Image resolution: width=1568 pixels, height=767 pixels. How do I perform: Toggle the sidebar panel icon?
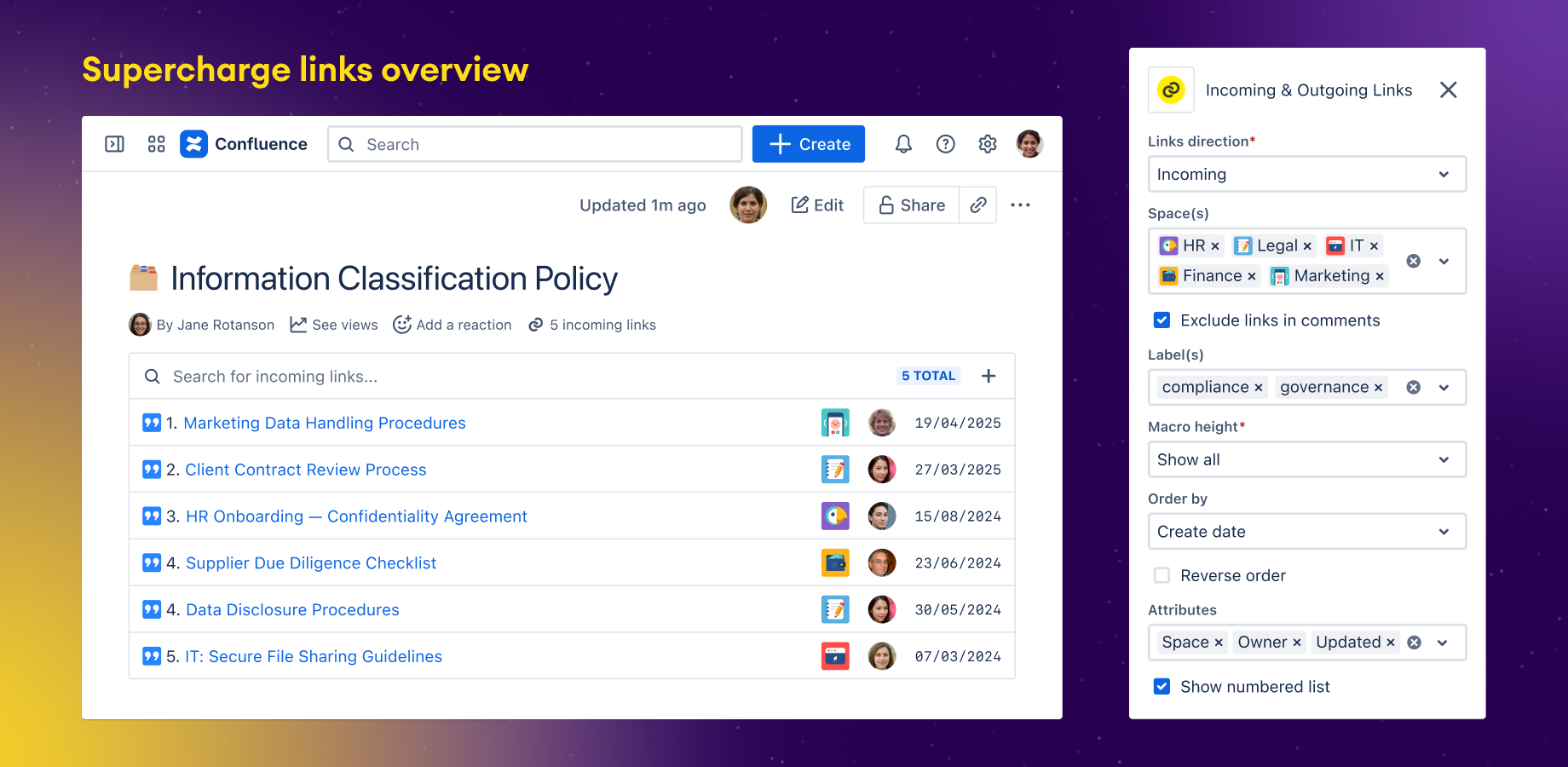click(x=114, y=144)
